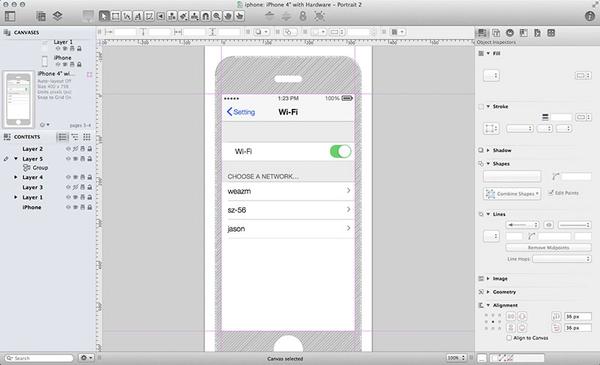Select the Group item under Layer 5

36,168
